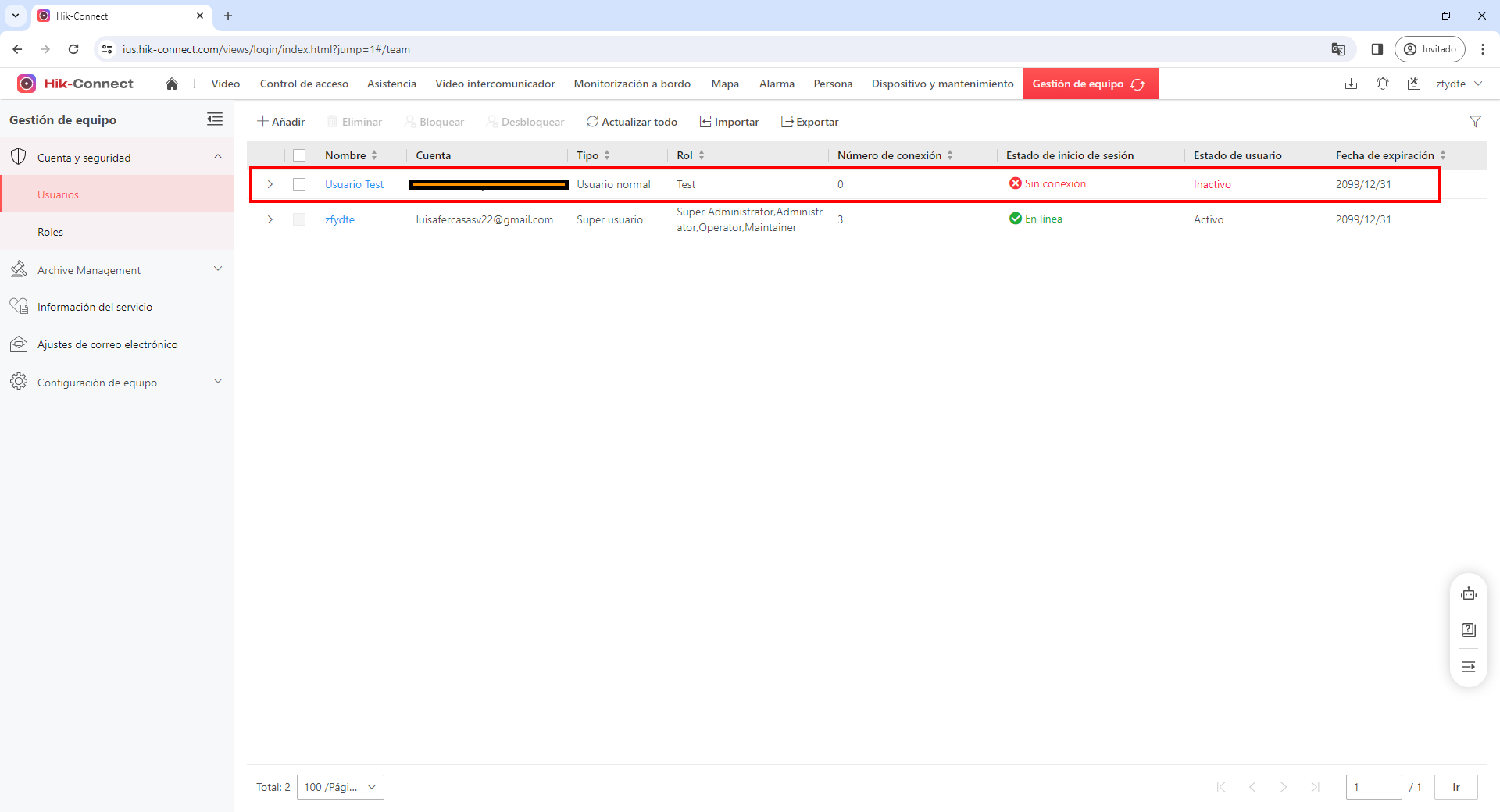Click the page number input field
The image size is (1500, 812).
point(1373,787)
